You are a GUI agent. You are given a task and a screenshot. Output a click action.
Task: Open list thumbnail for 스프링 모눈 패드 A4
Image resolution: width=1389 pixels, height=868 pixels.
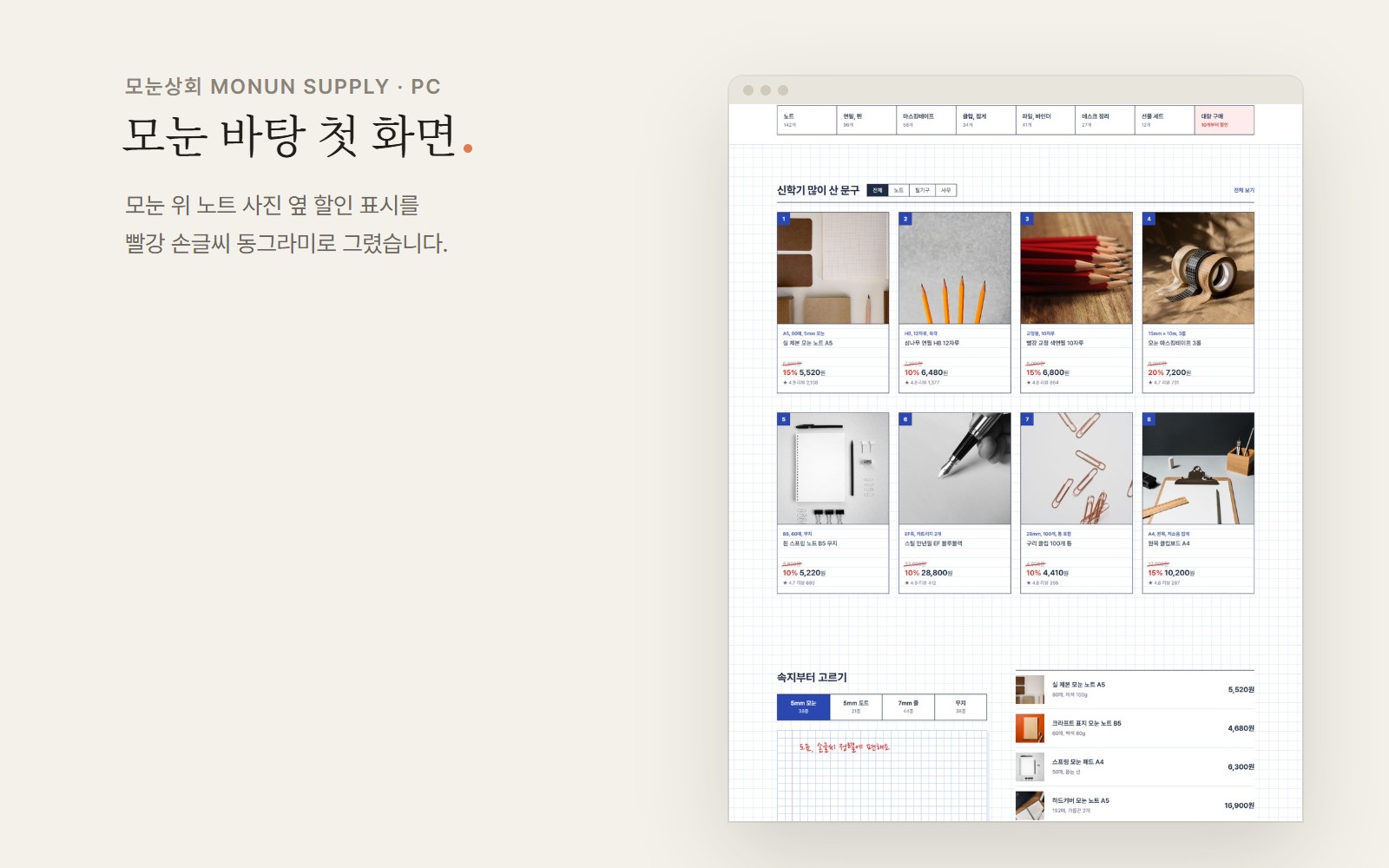pos(1030,767)
